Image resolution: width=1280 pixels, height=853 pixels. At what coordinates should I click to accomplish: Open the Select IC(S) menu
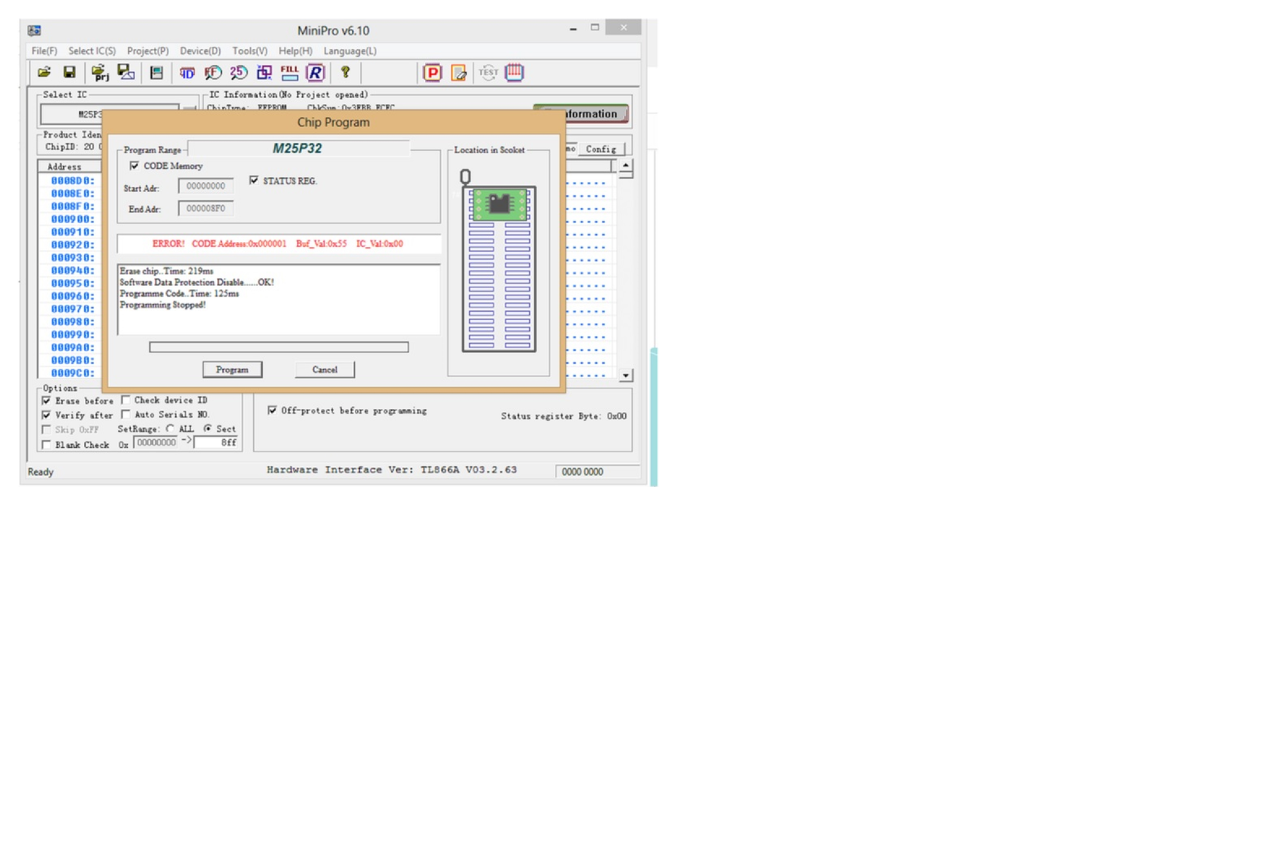click(x=92, y=51)
